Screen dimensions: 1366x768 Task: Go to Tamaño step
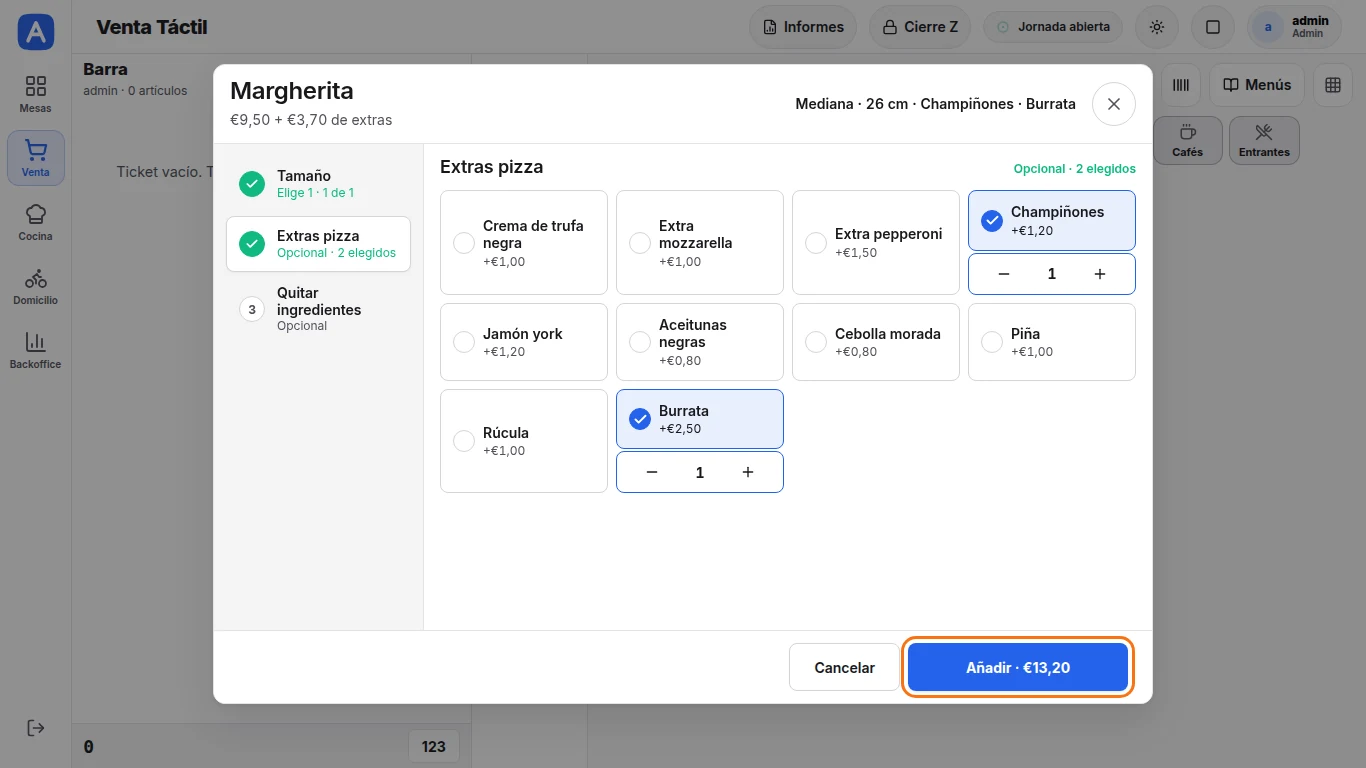(x=318, y=183)
